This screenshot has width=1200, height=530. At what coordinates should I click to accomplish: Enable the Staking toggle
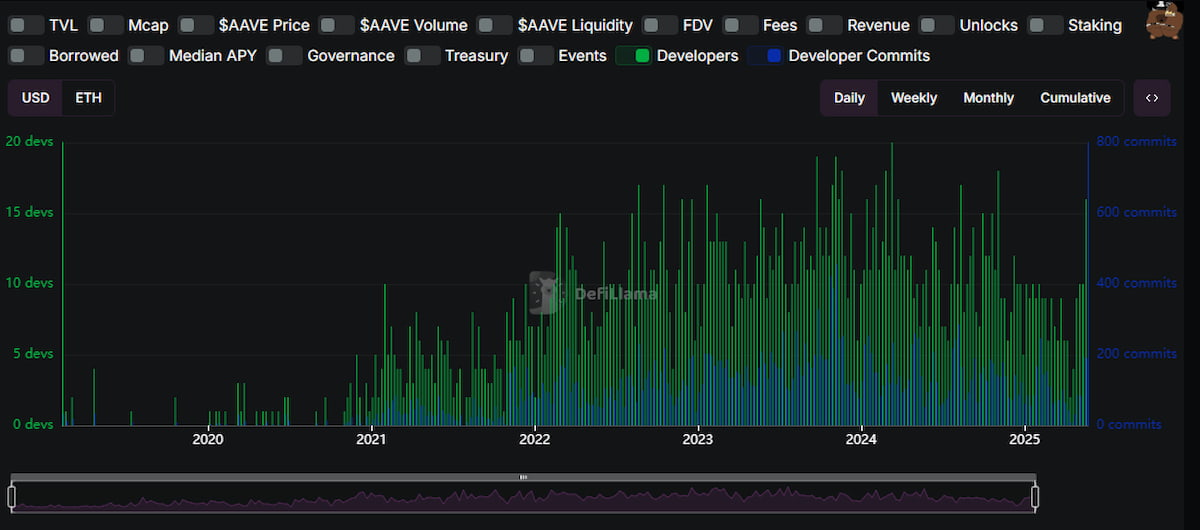click(x=1046, y=25)
